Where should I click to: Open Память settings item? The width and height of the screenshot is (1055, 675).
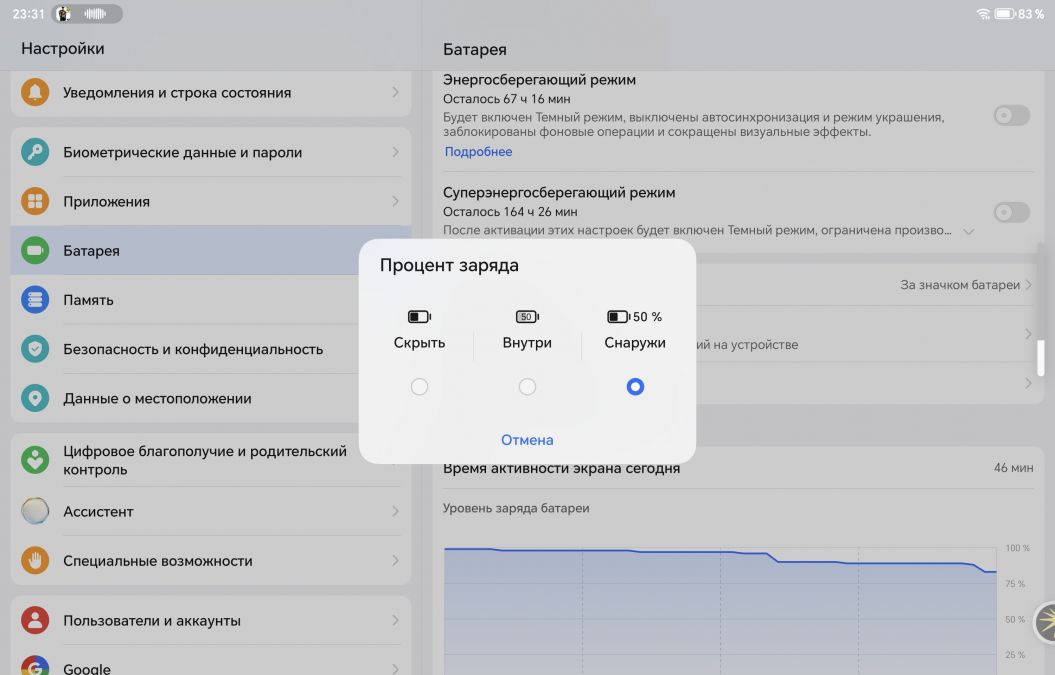coord(185,299)
